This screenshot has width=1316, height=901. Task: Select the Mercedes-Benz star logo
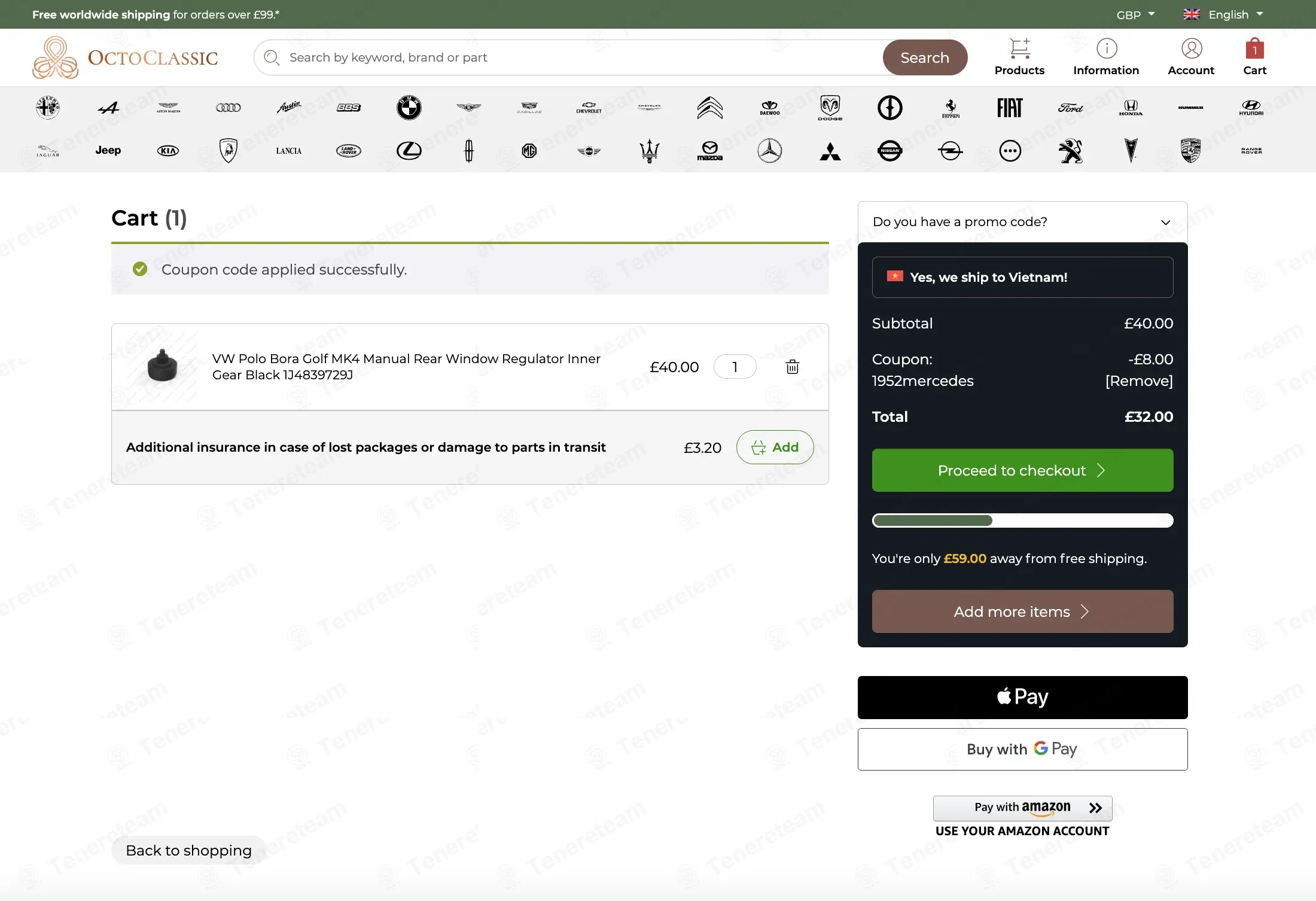click(x=770, y=151)
